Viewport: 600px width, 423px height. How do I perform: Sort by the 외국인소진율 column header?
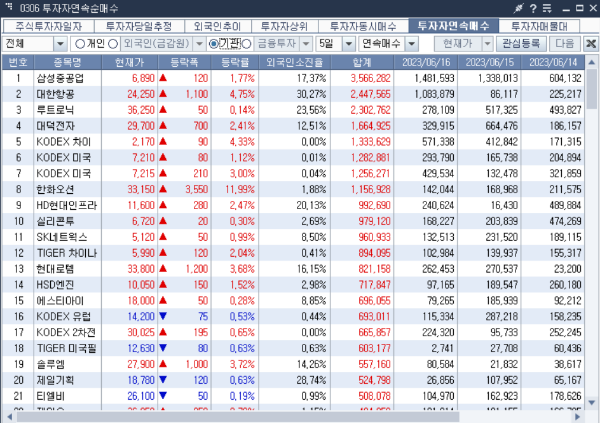coord(295,62)
